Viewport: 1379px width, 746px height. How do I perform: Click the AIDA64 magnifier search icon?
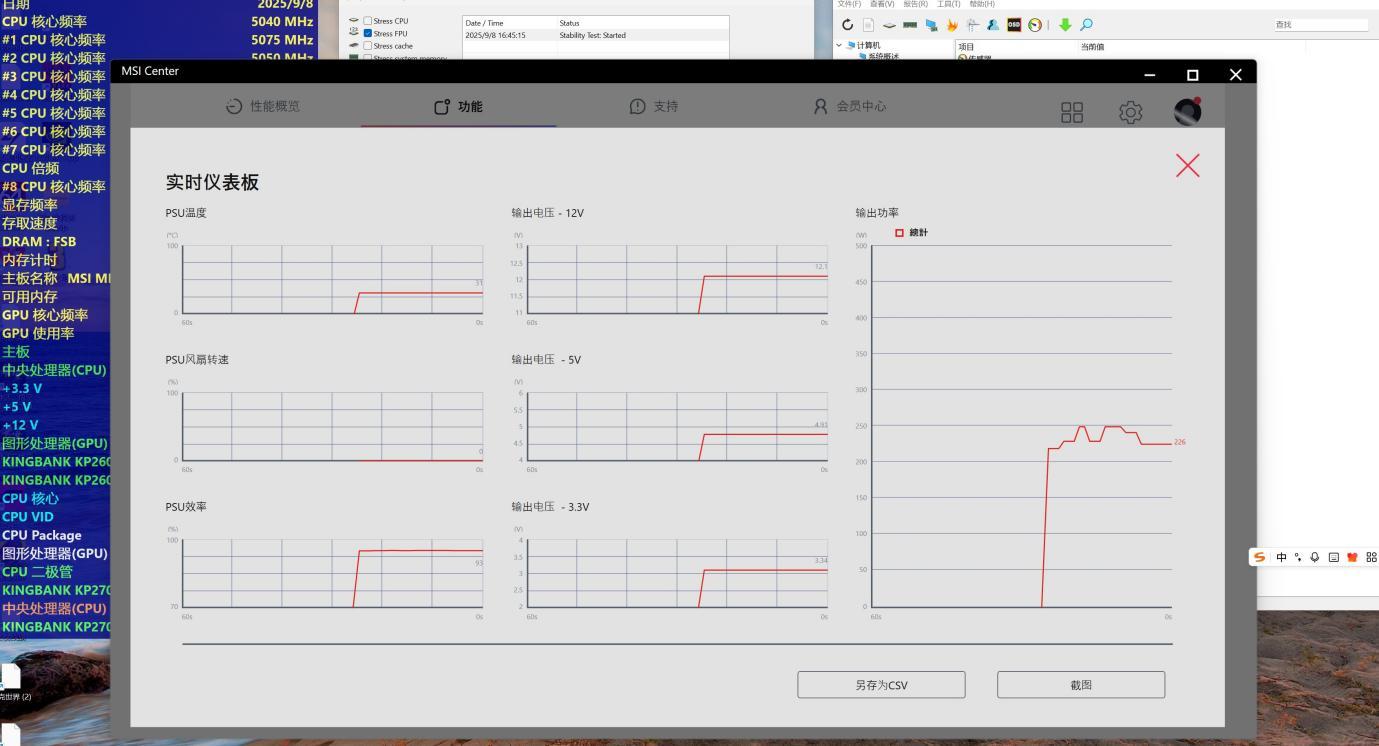click(x=1087, y=25)
